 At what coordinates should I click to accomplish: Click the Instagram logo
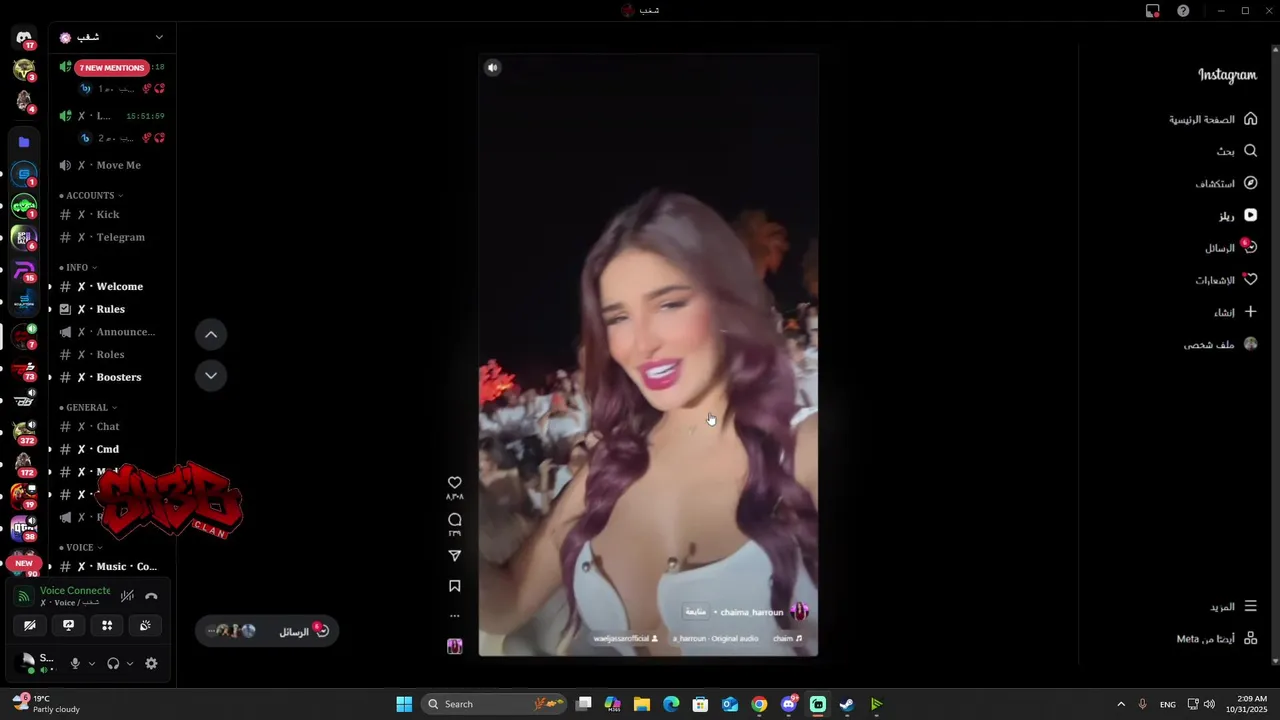click(1228, 75)
